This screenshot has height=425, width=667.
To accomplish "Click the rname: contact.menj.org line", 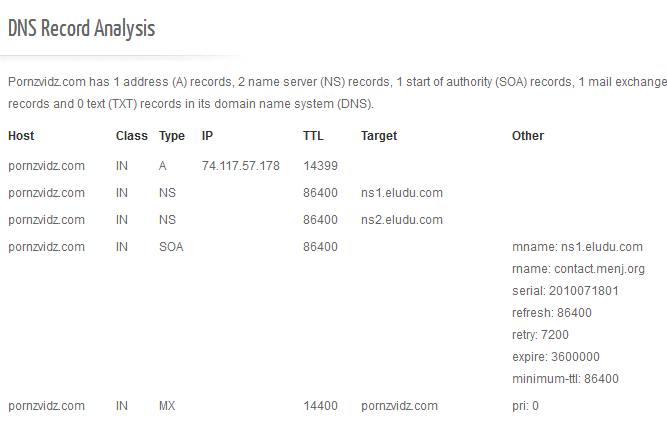I will pos(578,269).
